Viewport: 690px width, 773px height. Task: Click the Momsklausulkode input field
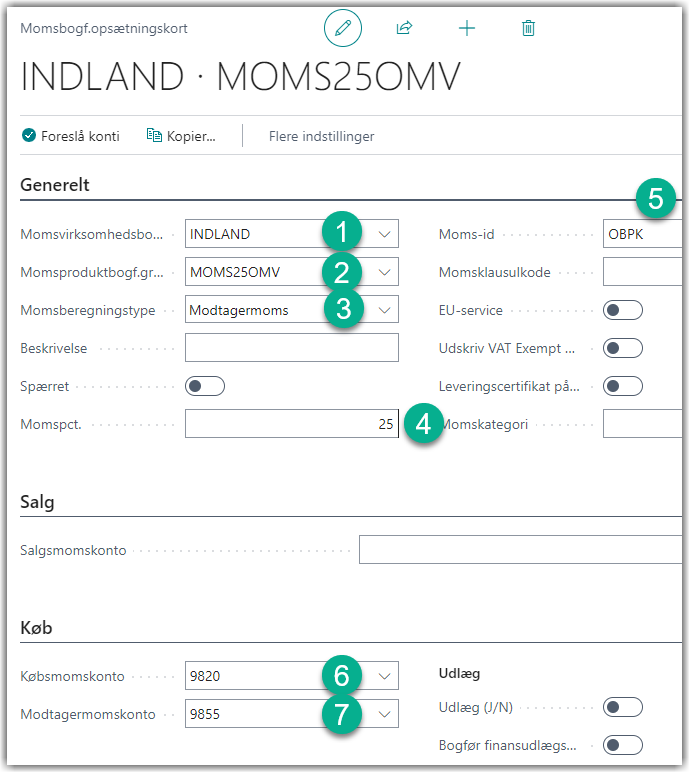(x=642, y=272)
